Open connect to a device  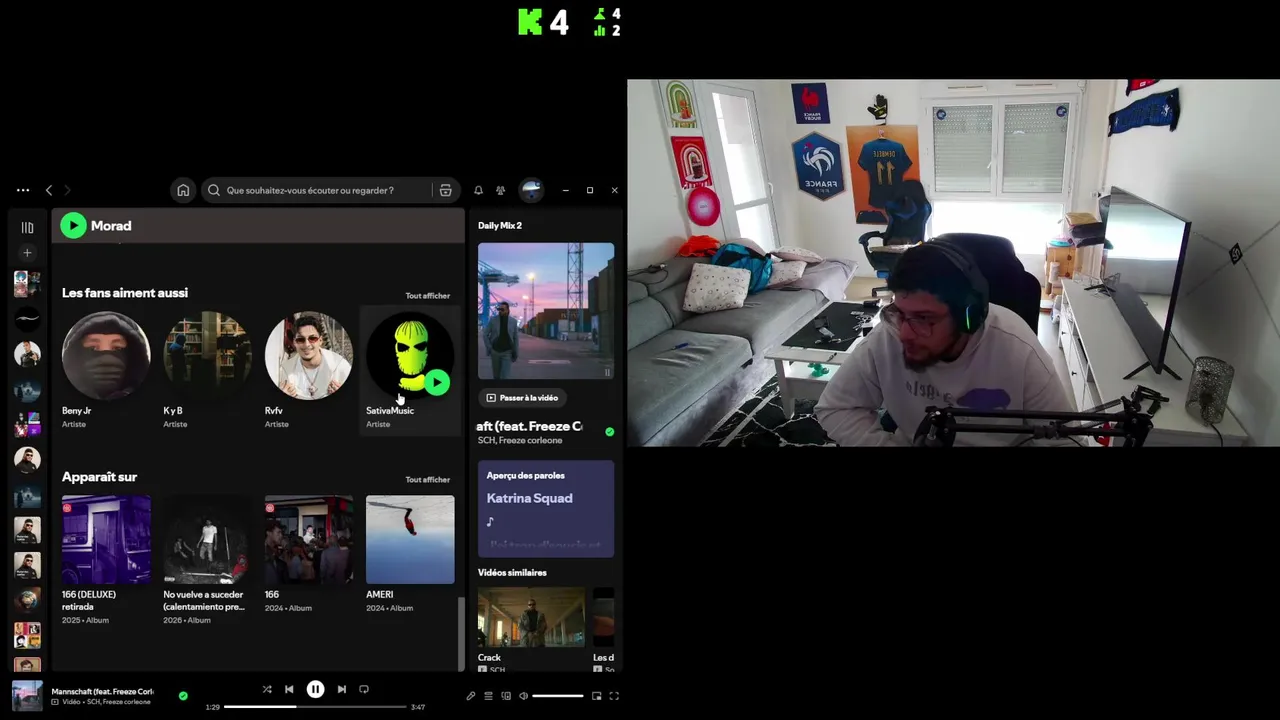pyautogui.click(x=506, y=696)
